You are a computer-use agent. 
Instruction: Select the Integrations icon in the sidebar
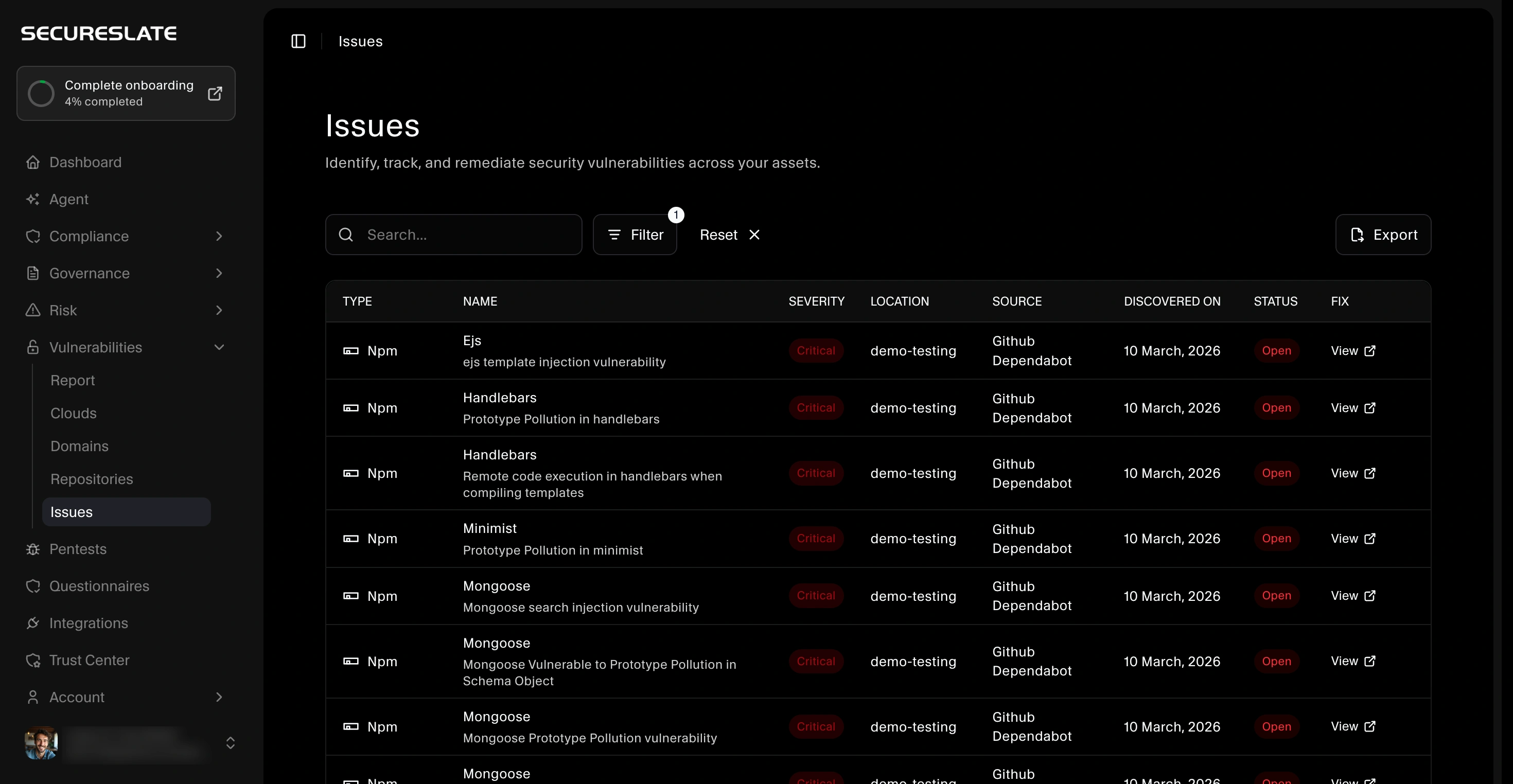(x=33, y=623)
